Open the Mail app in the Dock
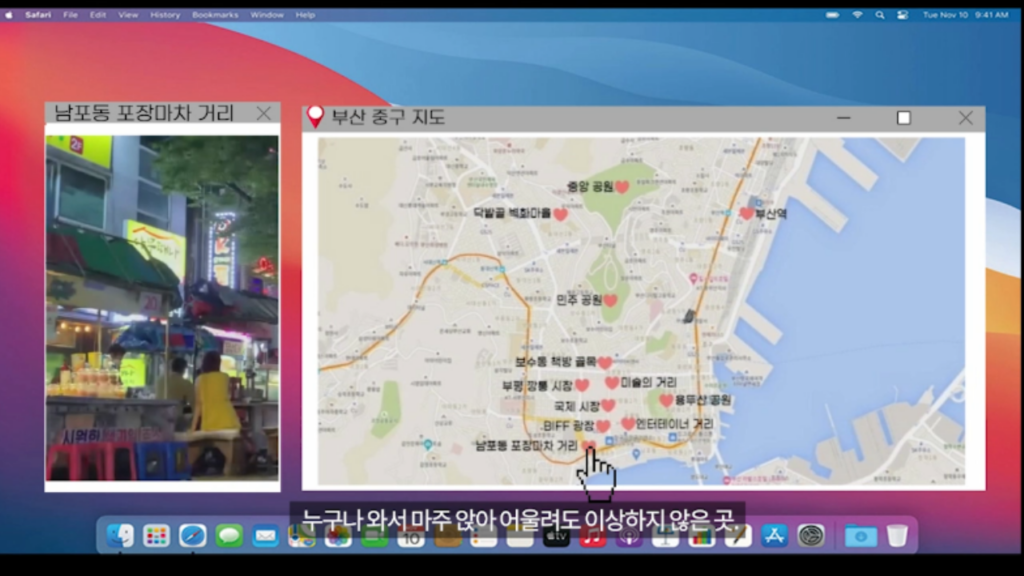Screen dimensions: 1024x576 (265, 536)
